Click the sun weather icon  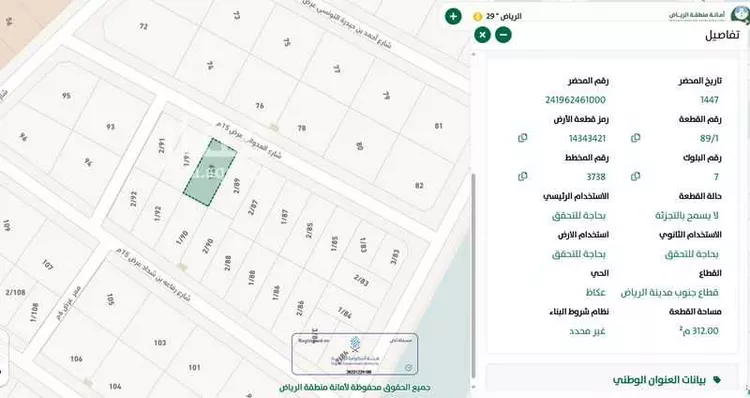[477, 17]
